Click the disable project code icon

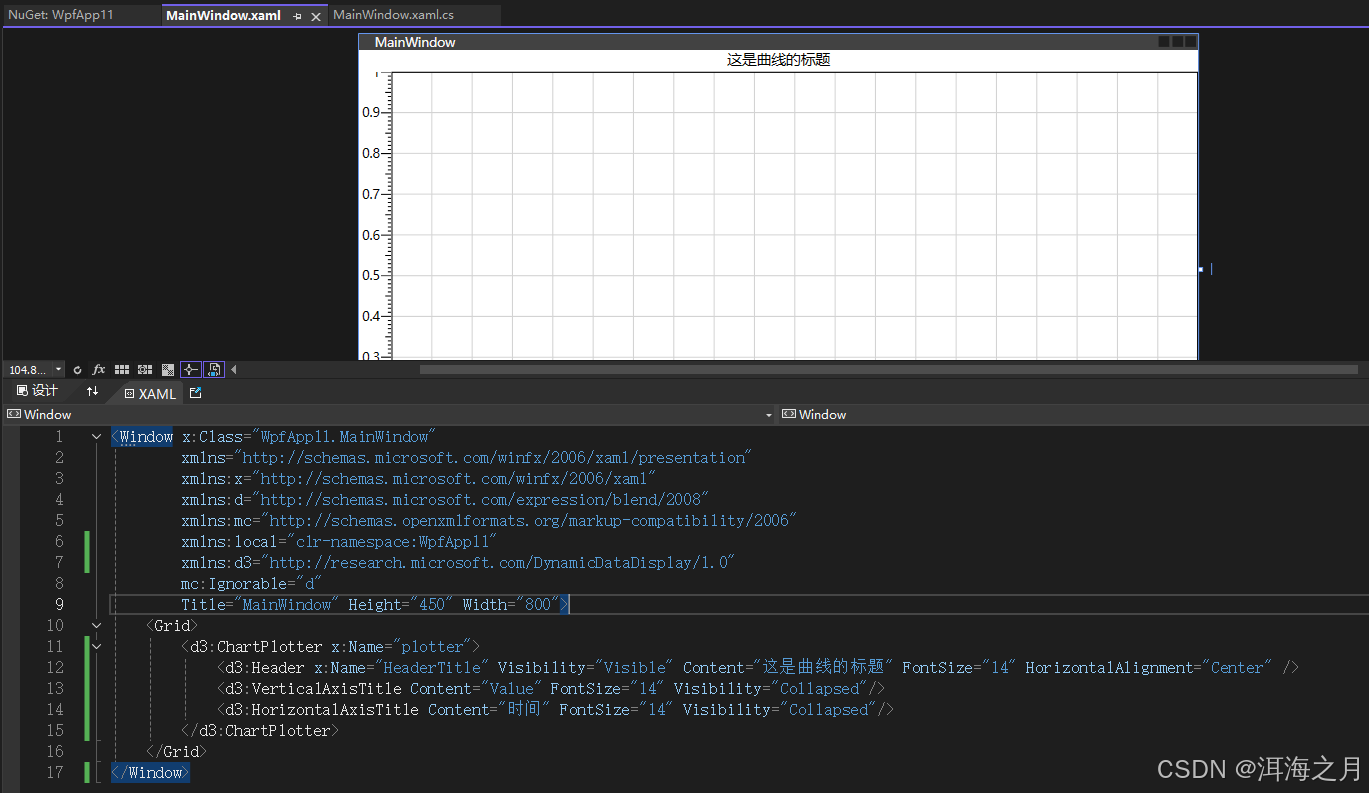214,370
